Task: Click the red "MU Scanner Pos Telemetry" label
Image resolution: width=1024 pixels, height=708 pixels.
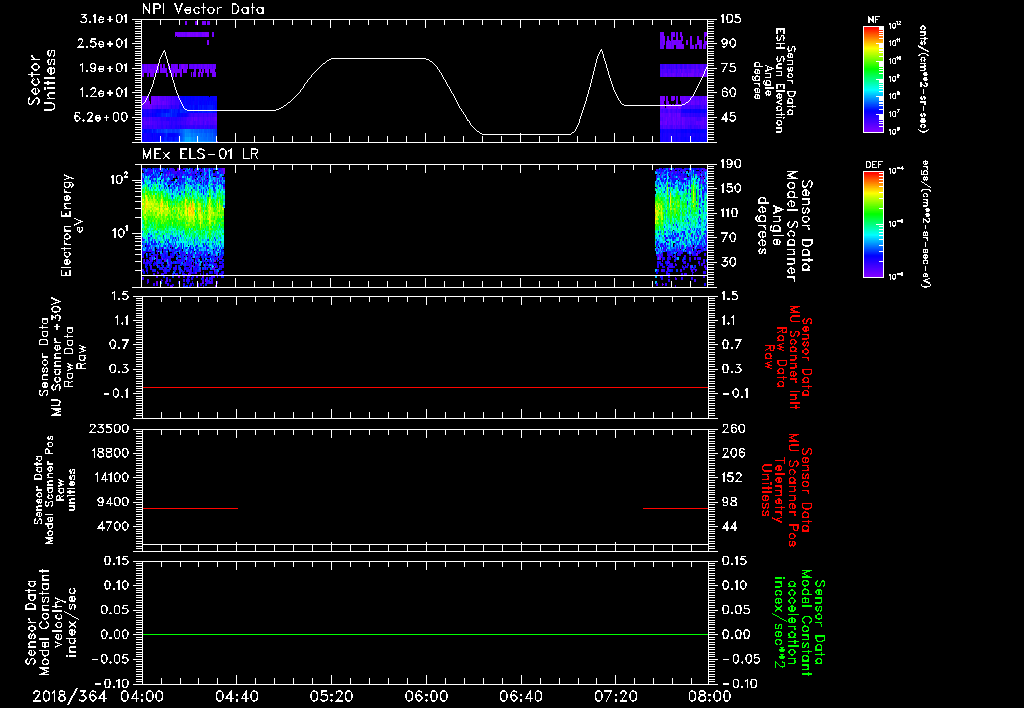Action: tap(786, 491)
